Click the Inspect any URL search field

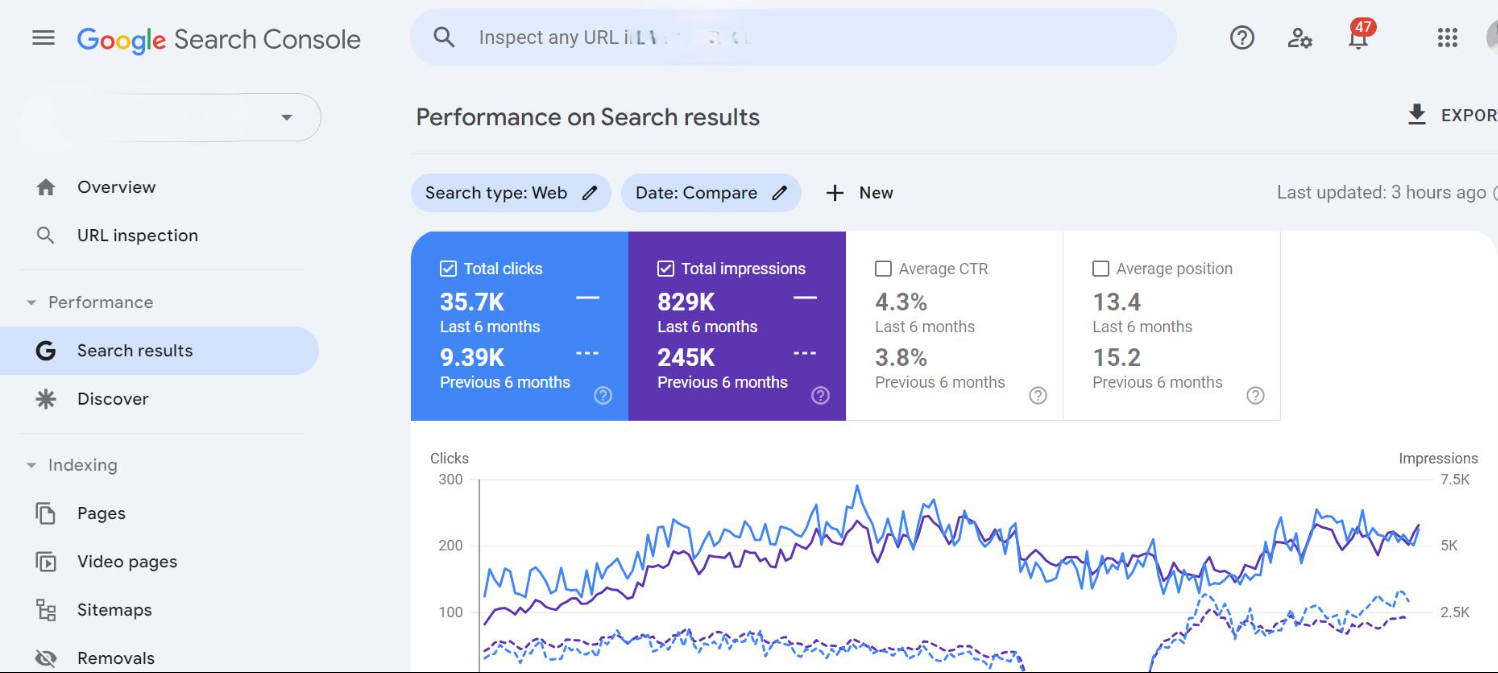coord(793,38)
